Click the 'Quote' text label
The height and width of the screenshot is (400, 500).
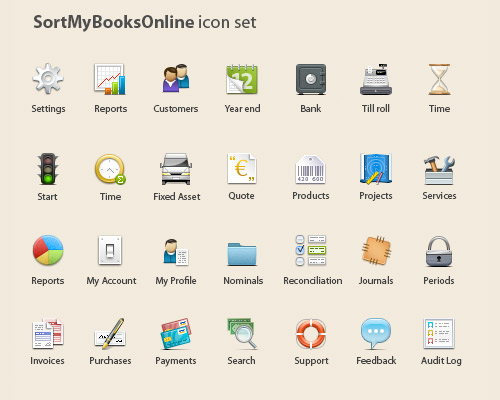point(241,196)
